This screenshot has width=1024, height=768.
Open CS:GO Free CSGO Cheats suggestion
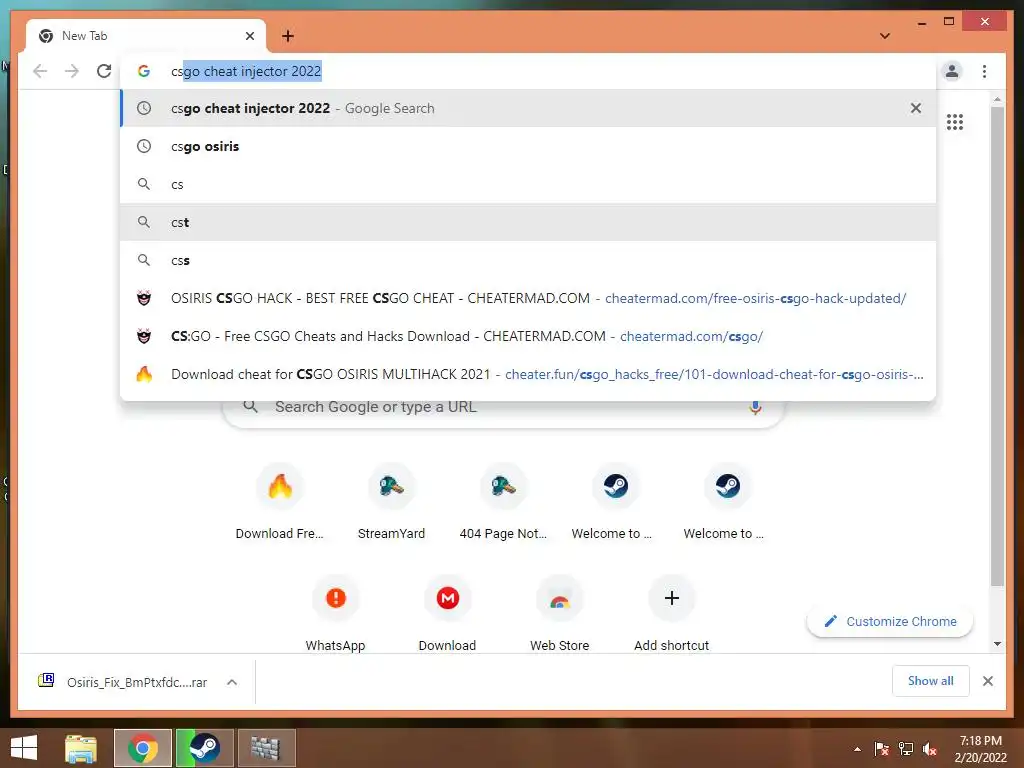pos(528,336)
